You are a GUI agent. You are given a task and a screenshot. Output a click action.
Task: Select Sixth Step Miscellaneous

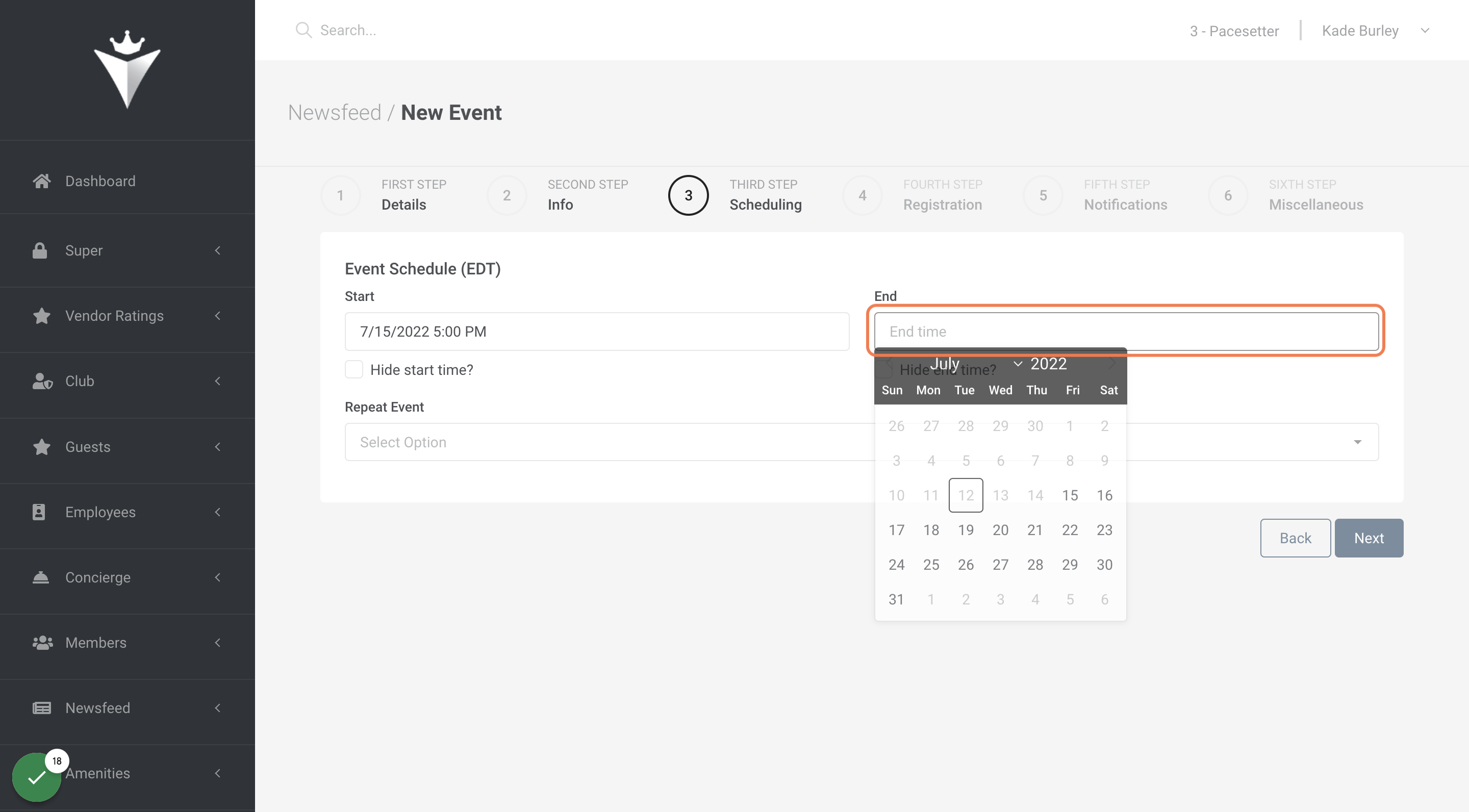(x=1286, y=195)
